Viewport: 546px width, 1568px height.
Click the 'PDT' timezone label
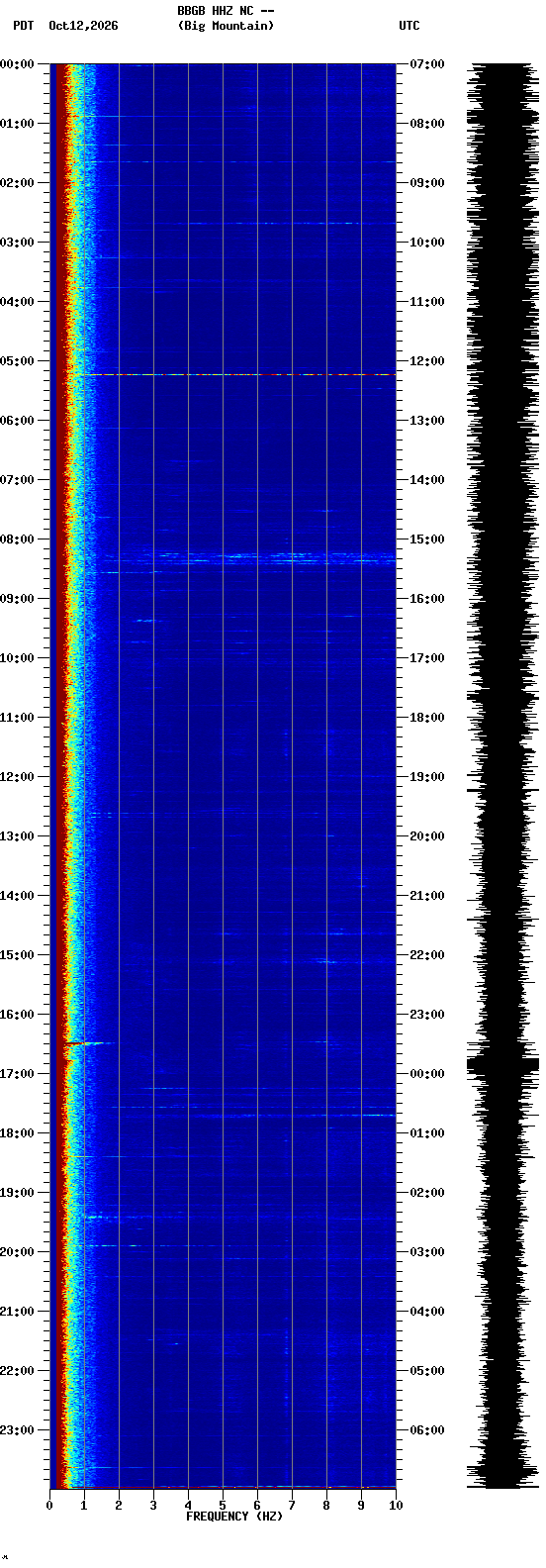[23, 26]
